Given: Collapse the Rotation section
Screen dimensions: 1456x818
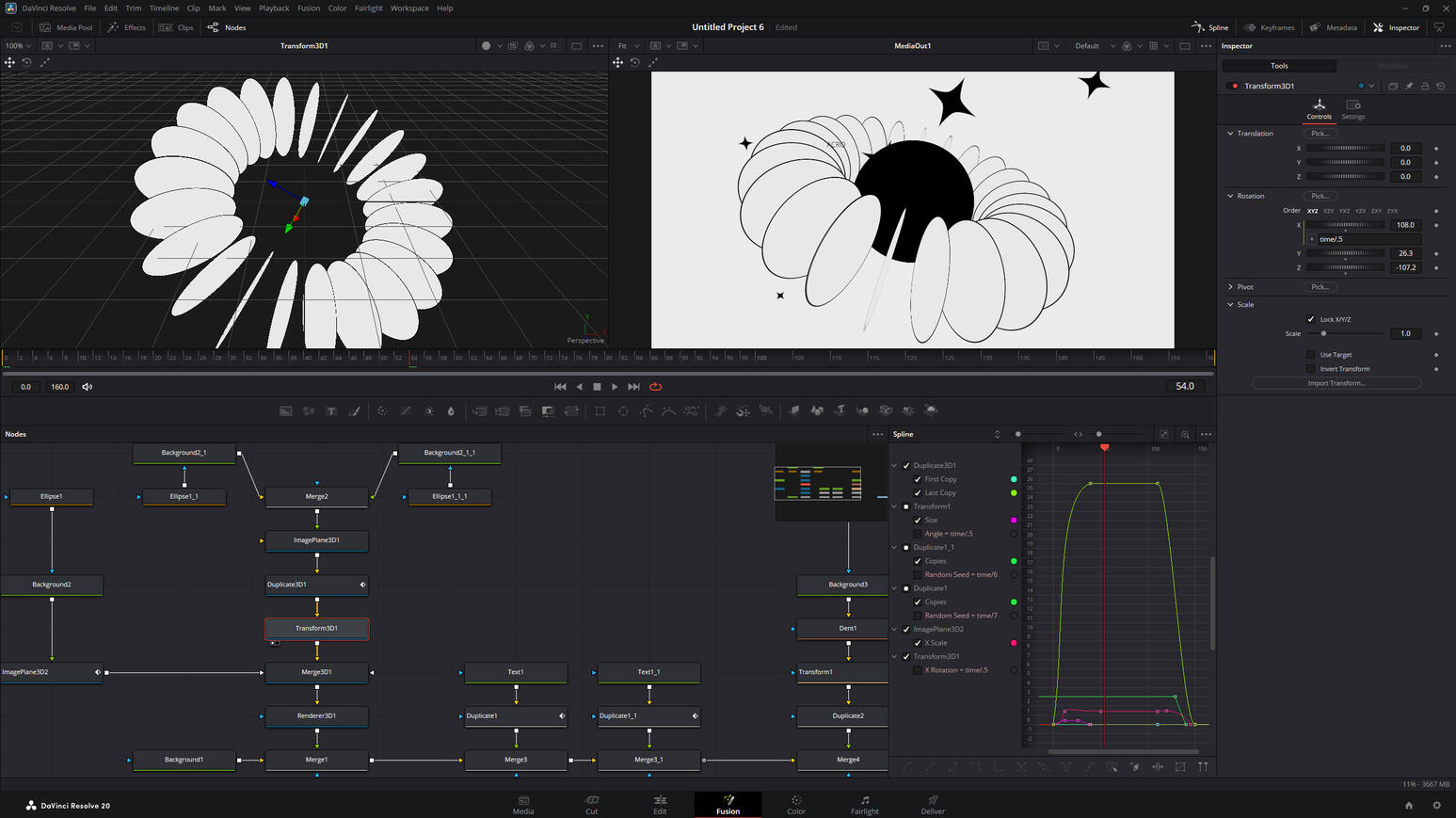Looking at the screenshot, I should tap(1230, 196).
